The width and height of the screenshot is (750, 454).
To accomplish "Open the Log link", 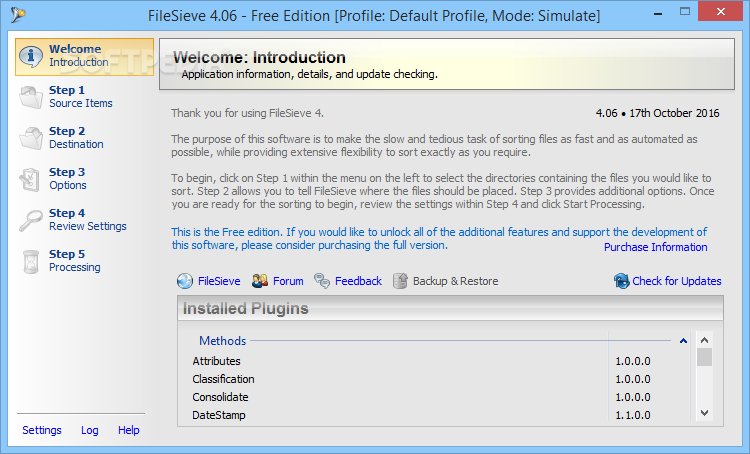I will 89,430.
